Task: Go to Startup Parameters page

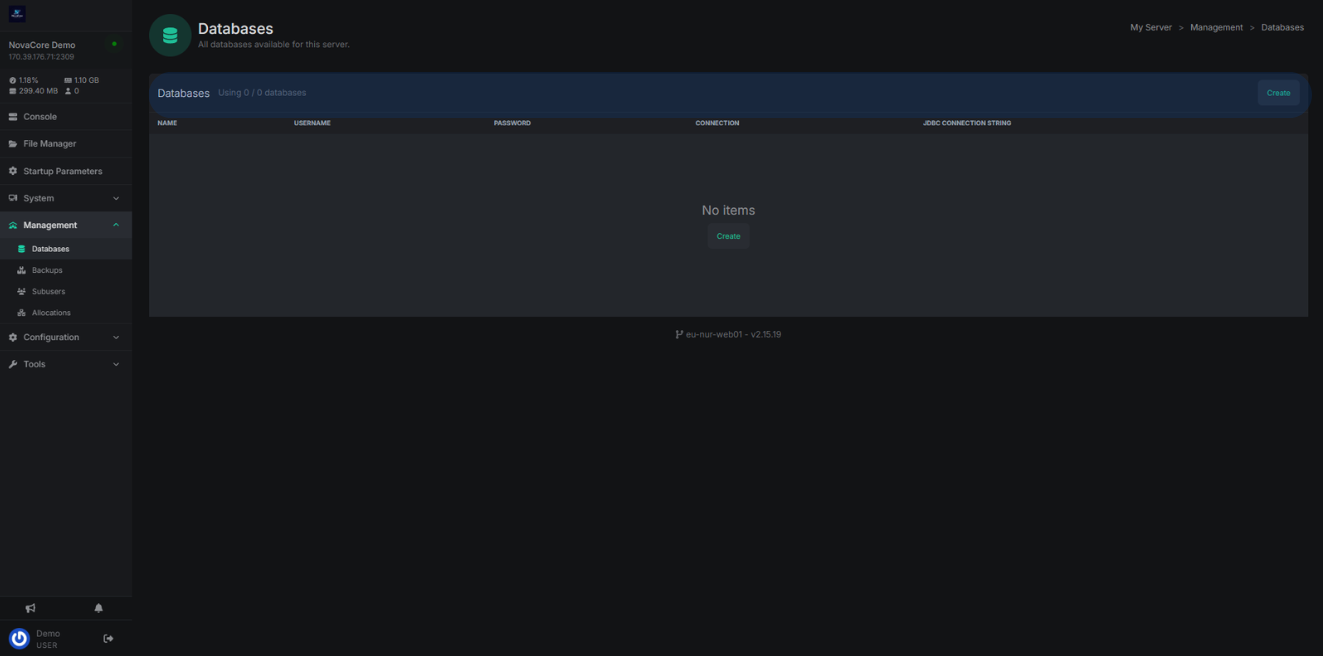Action: pos(62,171)
